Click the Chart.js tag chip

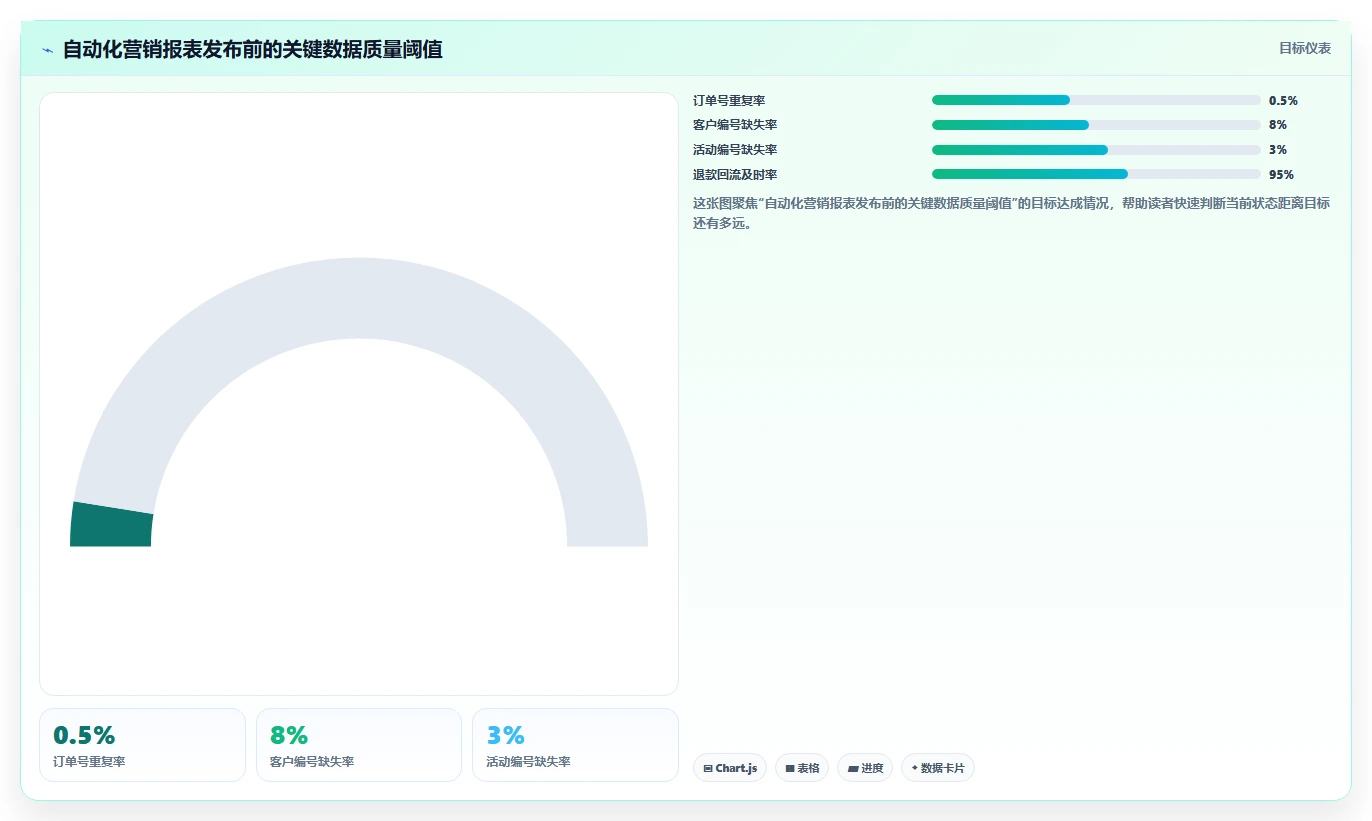(x=730, y=768)
